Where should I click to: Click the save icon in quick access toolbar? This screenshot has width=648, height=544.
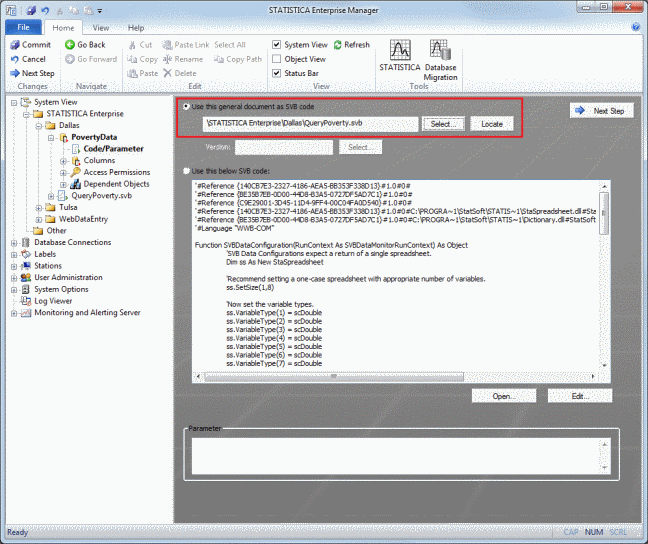[x=31, y=11]
